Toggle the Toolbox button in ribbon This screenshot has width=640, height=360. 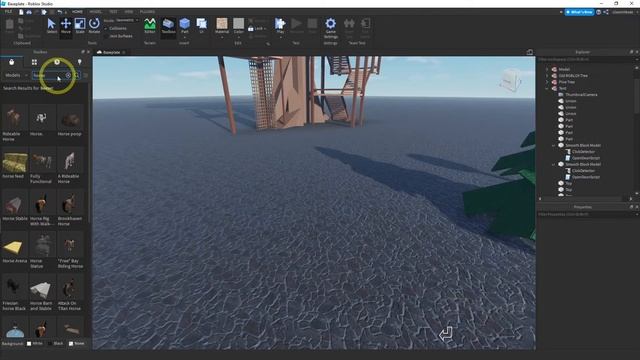tap(168, 26)
